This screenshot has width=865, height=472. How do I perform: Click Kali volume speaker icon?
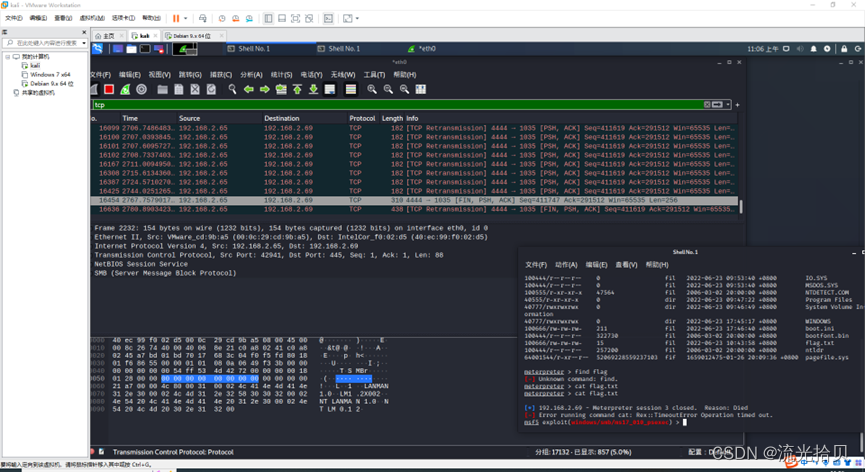point(800,49)
